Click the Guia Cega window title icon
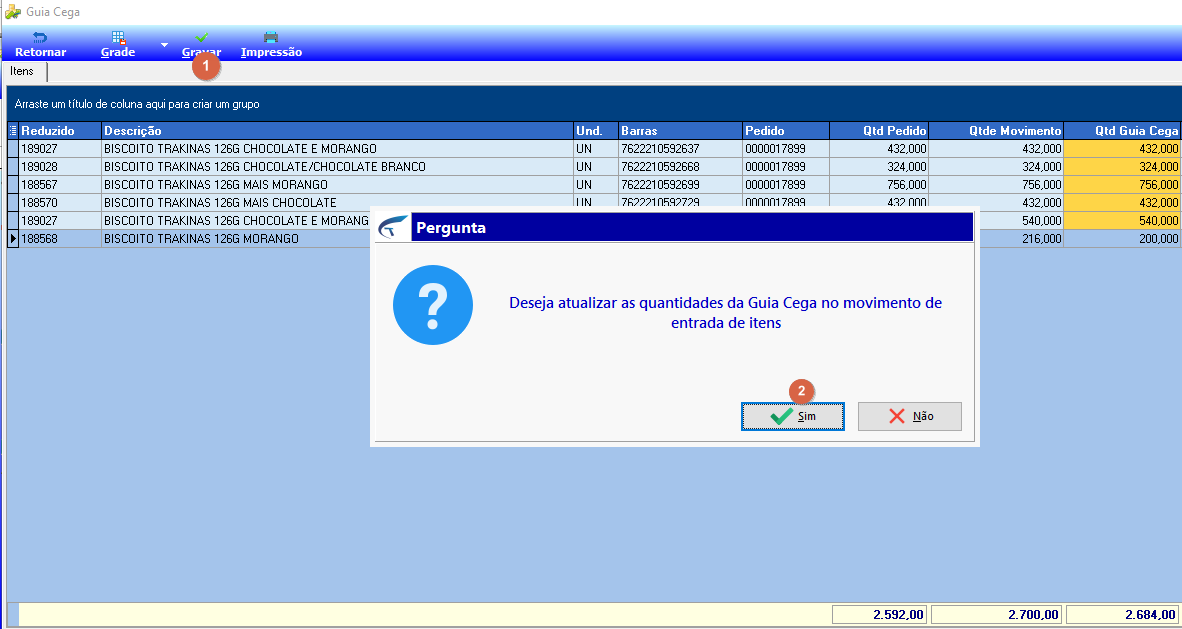 point(12,12)
